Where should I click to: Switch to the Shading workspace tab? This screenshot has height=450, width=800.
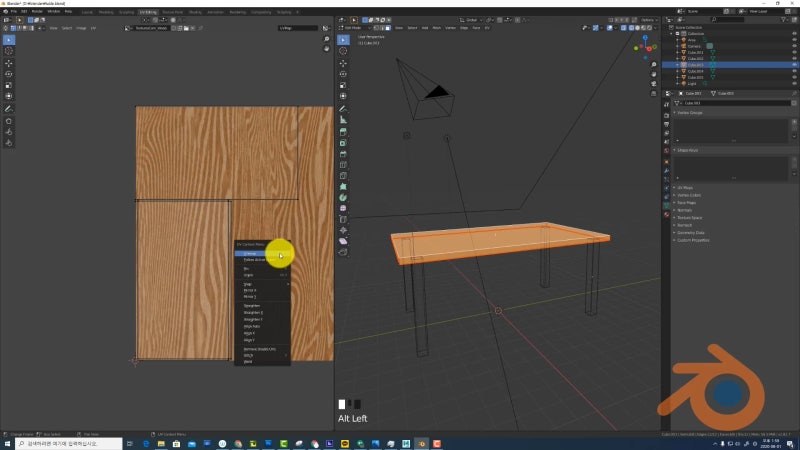pyautogui.click(x=195, y=12)
